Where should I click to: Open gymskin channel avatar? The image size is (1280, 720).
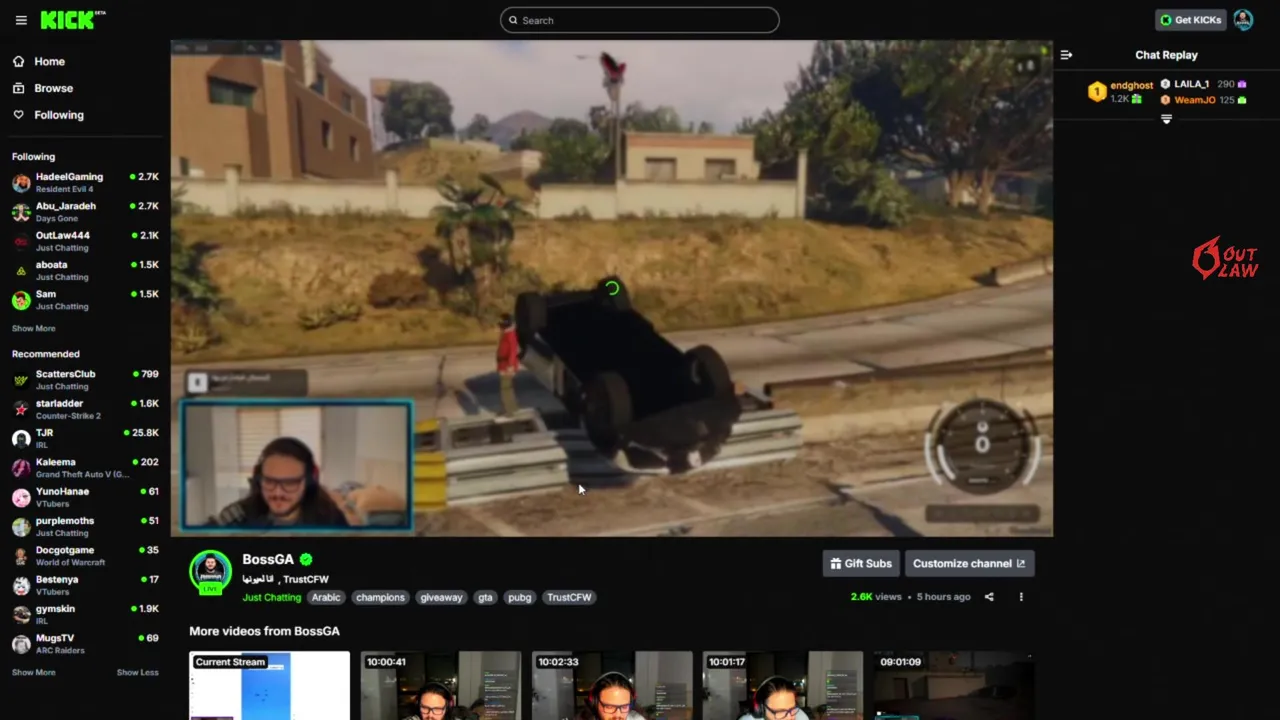[x=21, y=614]
